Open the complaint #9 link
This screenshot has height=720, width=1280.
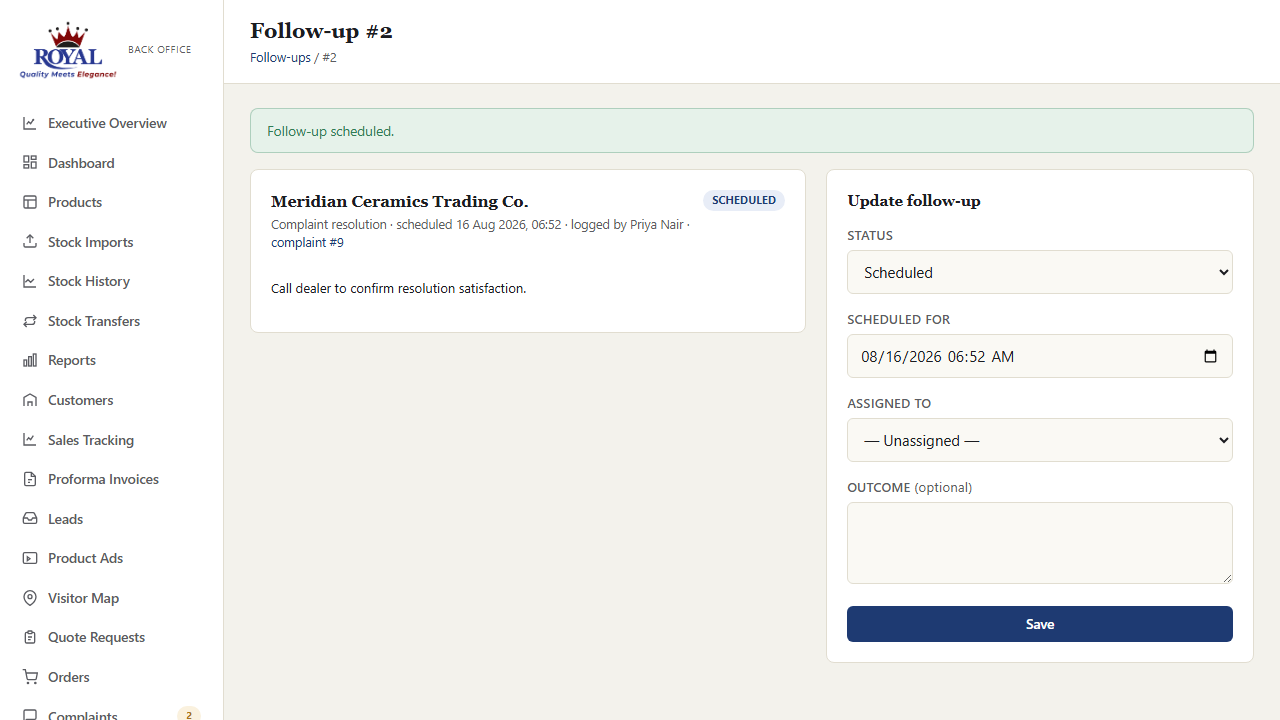307,242
